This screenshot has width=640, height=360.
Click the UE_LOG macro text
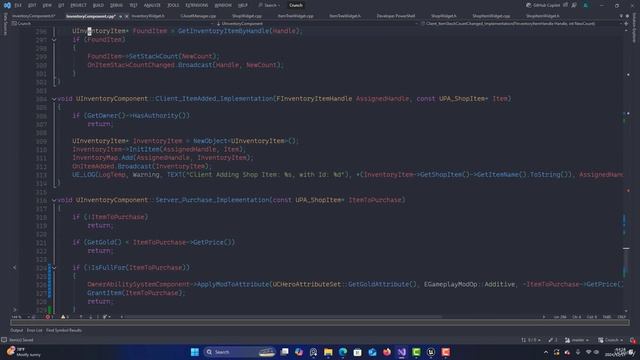[84, 175]
